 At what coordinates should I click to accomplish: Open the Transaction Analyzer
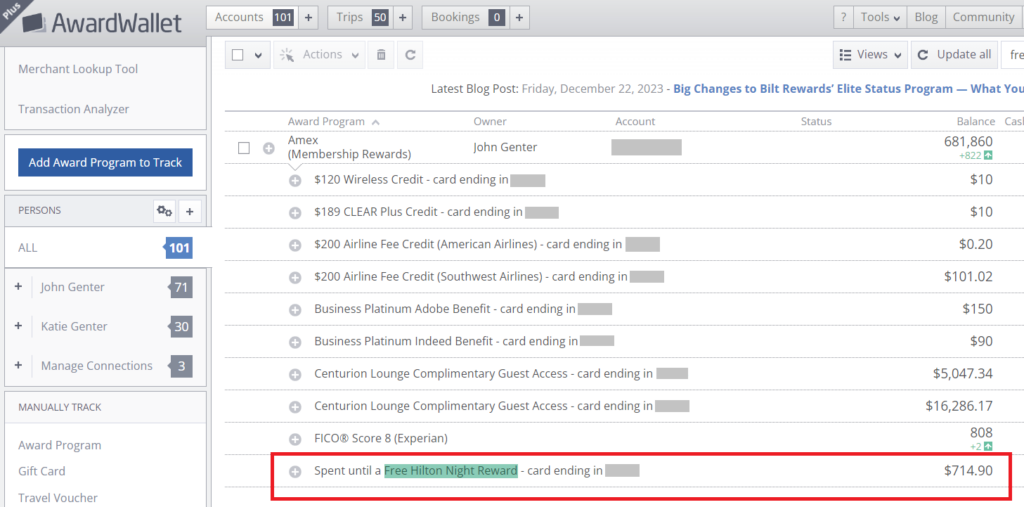(x=74, y=109)
